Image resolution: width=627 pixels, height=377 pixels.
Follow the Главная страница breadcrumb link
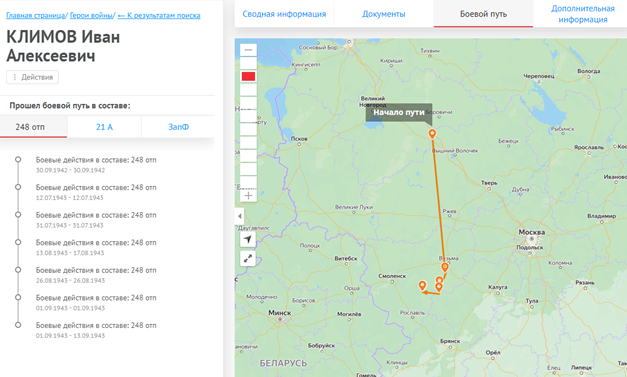click(36, 16)
